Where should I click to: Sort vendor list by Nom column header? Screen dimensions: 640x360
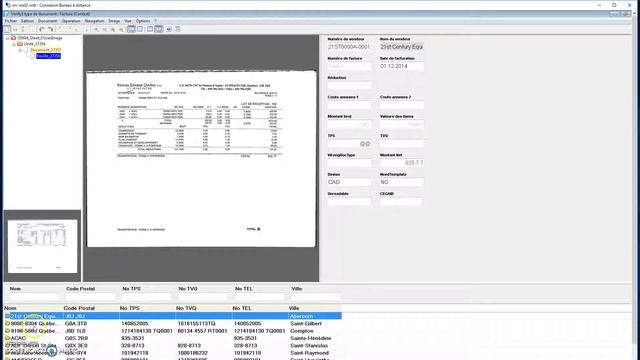click(x=33, y=308)
